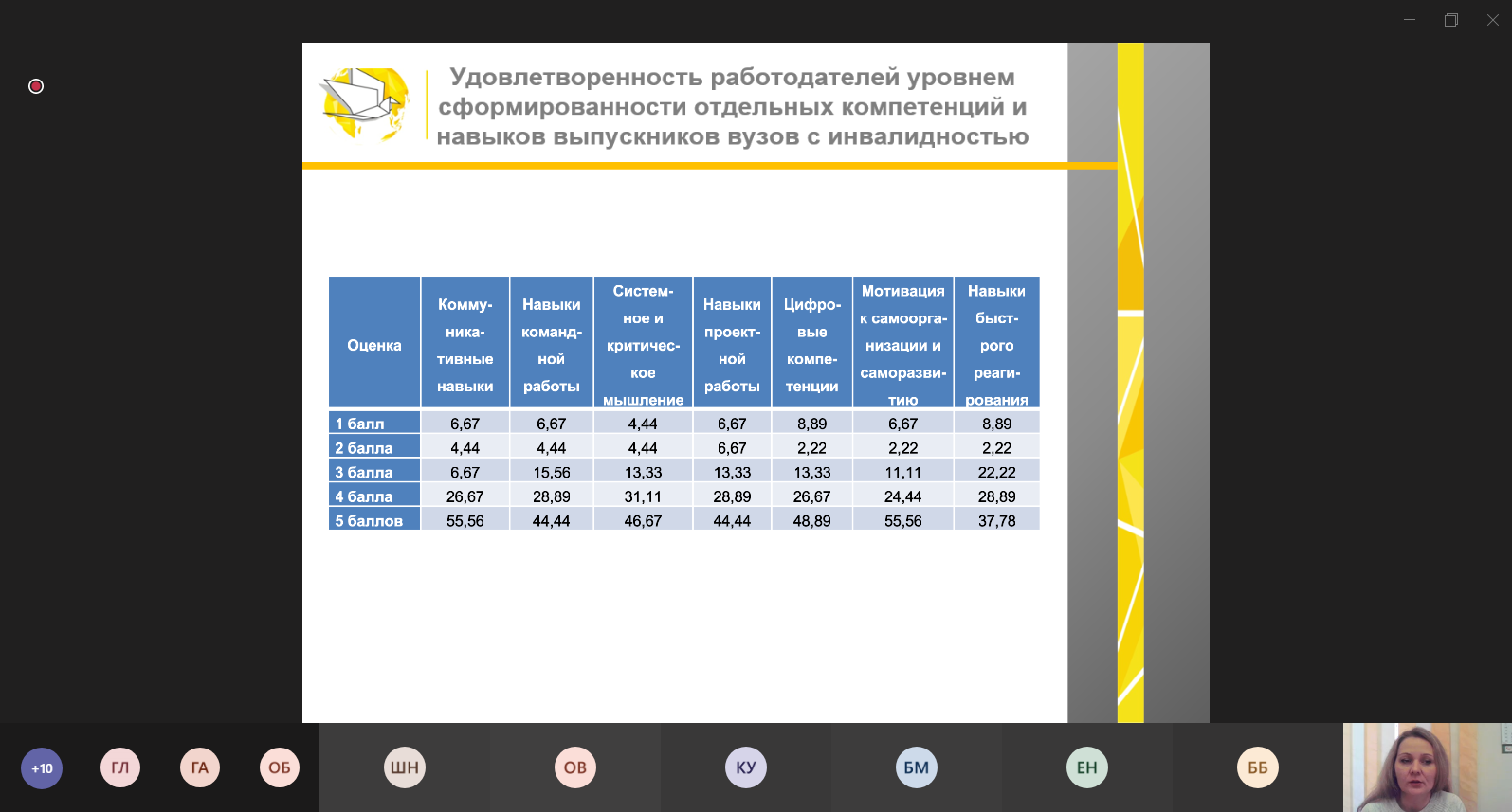Click the 2 балла row label

tap(374, 447)
